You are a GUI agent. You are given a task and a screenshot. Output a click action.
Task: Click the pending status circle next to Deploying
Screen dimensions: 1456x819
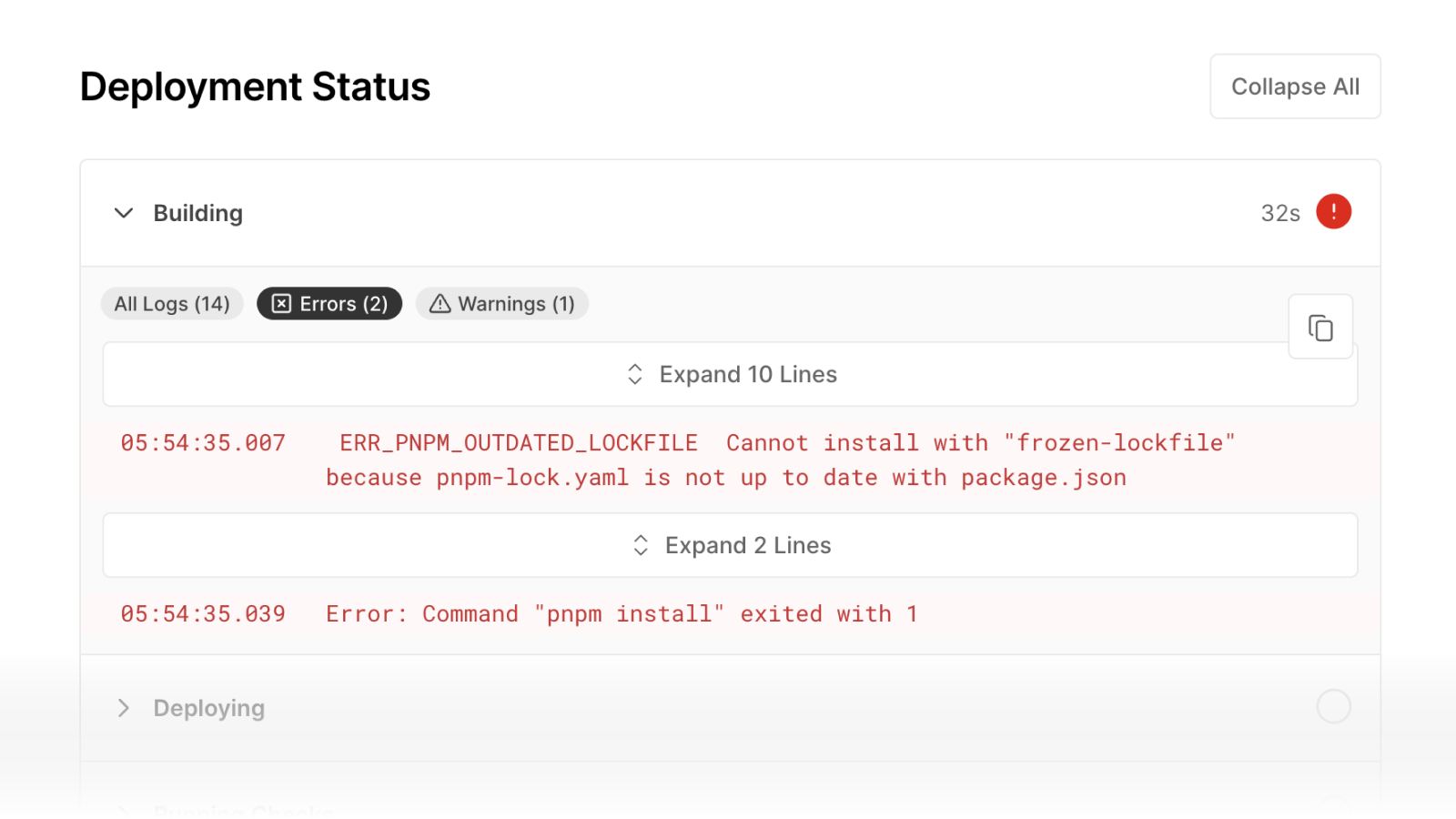point(1333,706)
